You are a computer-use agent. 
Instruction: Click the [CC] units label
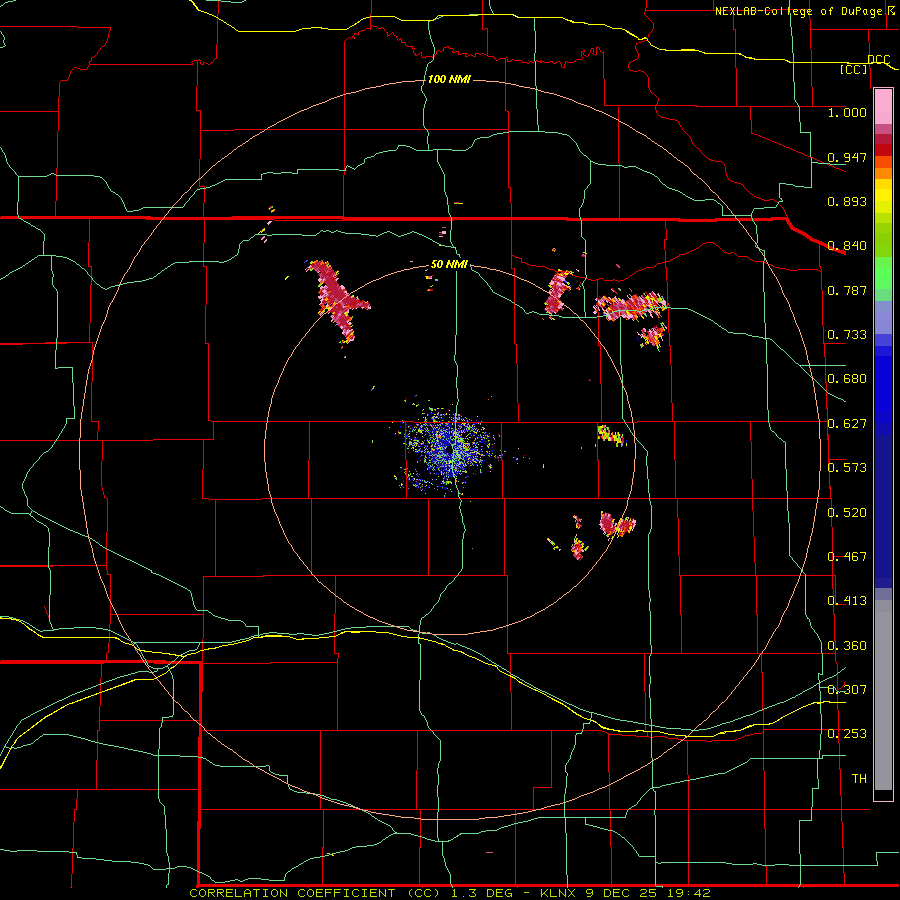coord(854,69)
